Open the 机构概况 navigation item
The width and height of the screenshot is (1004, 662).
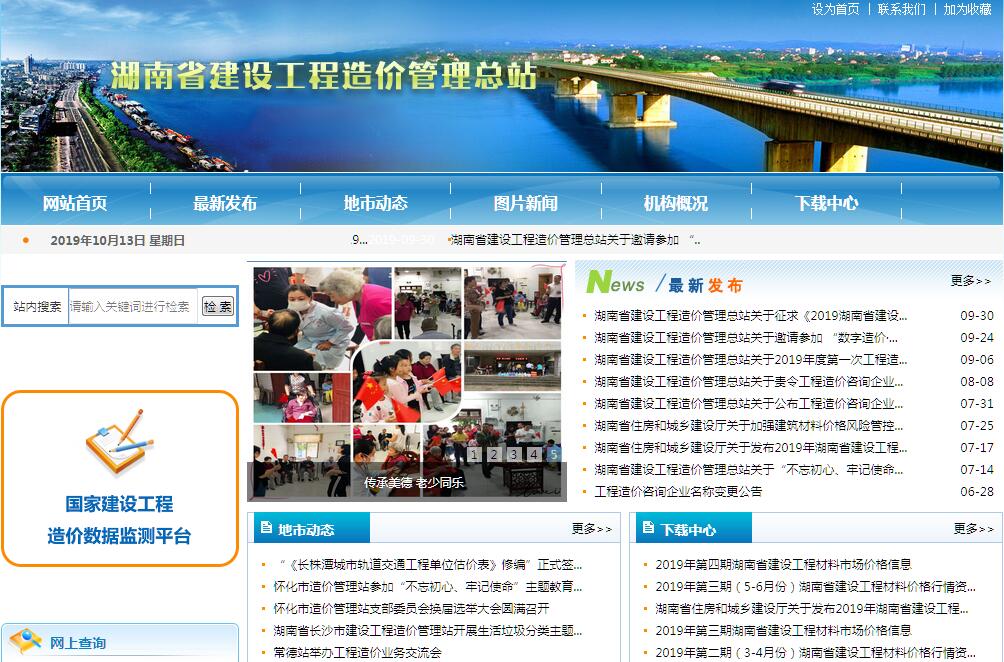click(676, 203)
